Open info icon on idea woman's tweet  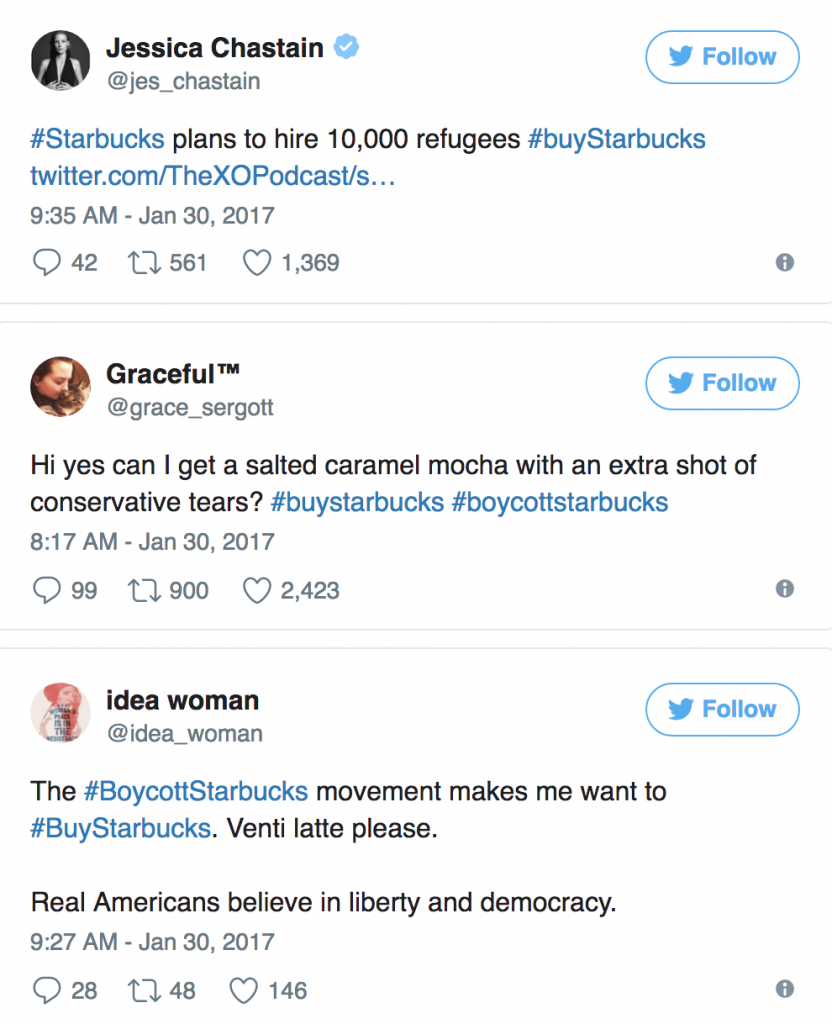click(x=785, y=989)
